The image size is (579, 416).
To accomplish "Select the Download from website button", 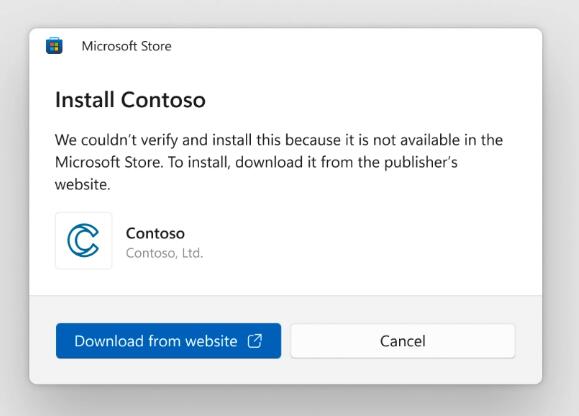I will 168,341.
